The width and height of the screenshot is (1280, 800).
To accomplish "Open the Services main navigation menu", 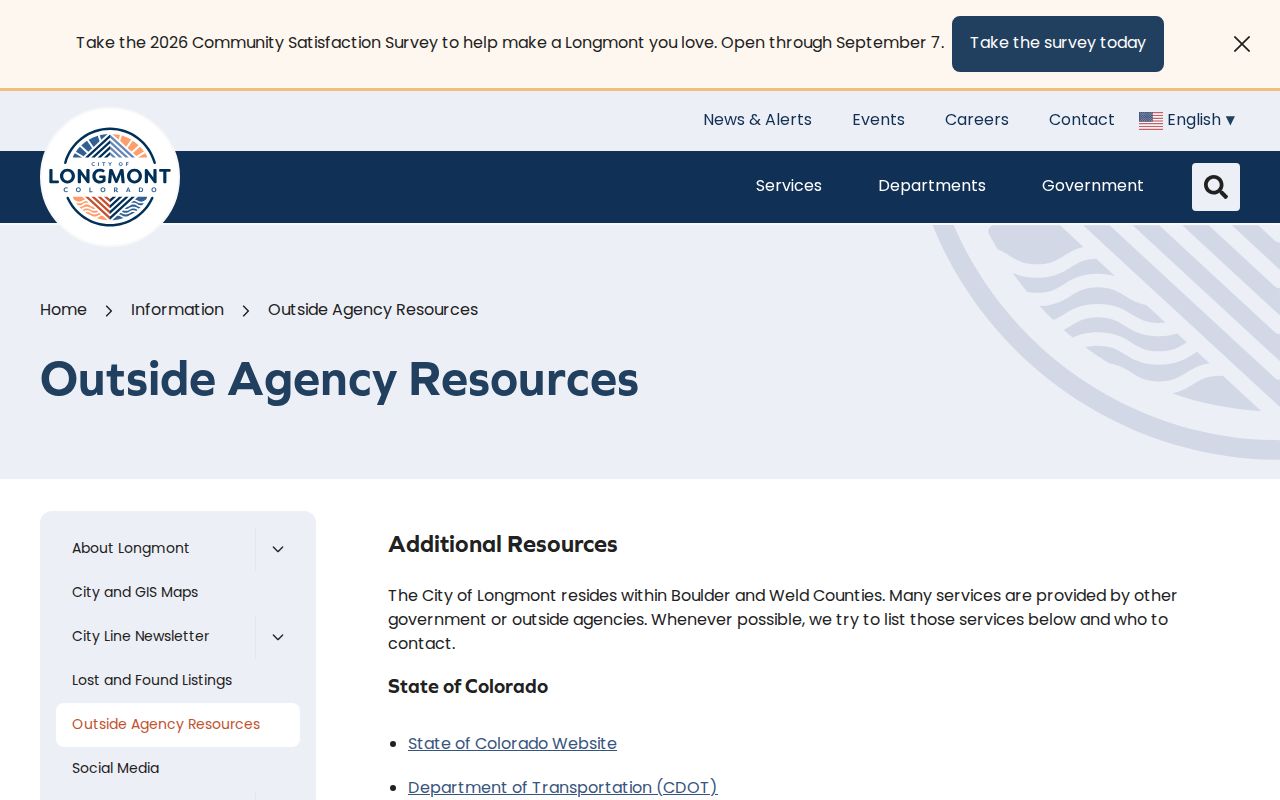I will coord(789,186).
